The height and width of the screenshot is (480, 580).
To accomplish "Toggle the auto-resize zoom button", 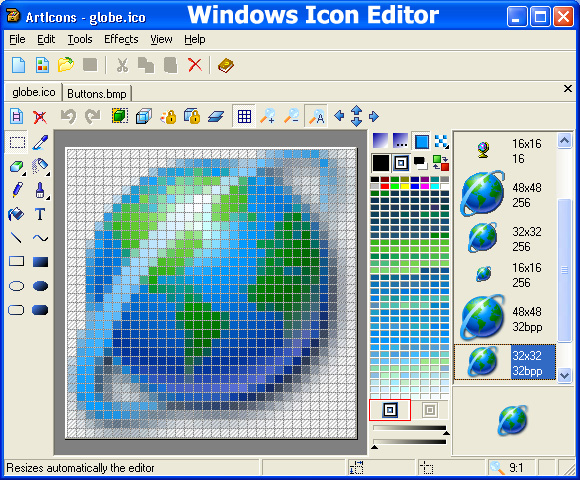I will [x=316, y=116].
